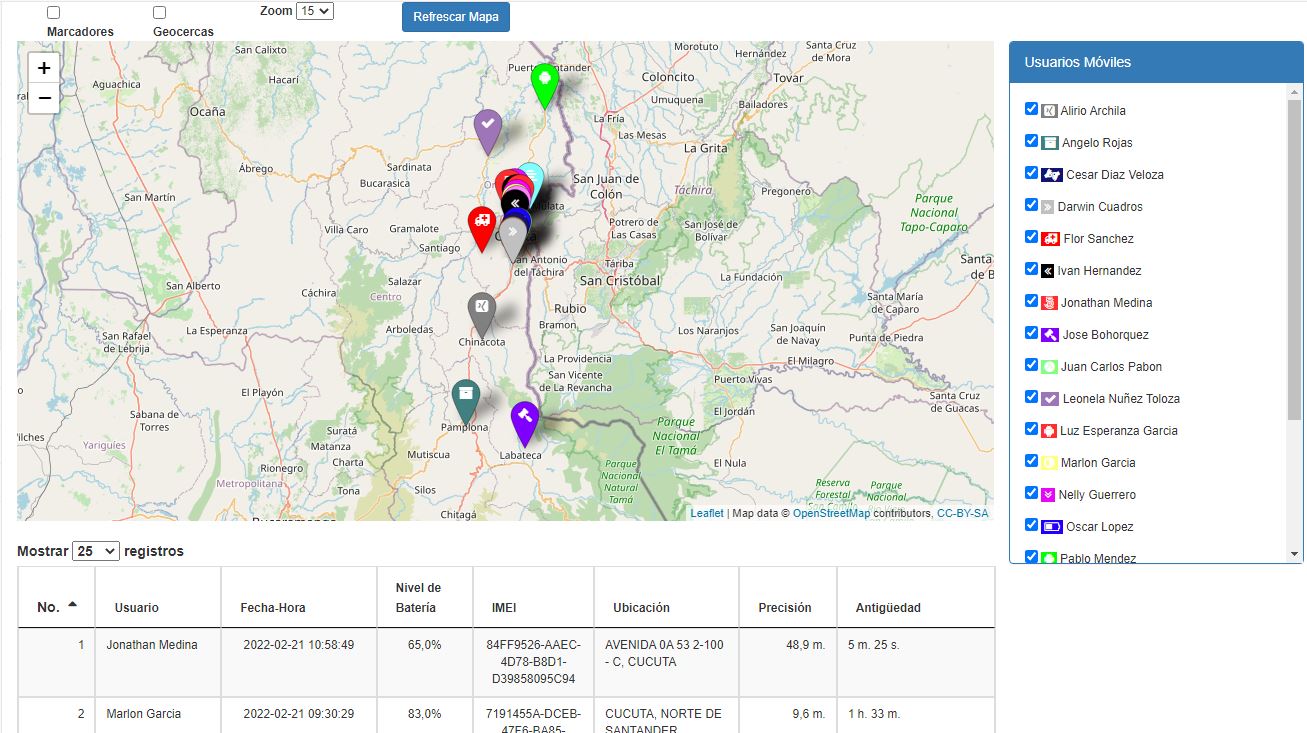The image size is (1307, 733).
Task: Click the lavender checkmark map marker
Action: 487,127
